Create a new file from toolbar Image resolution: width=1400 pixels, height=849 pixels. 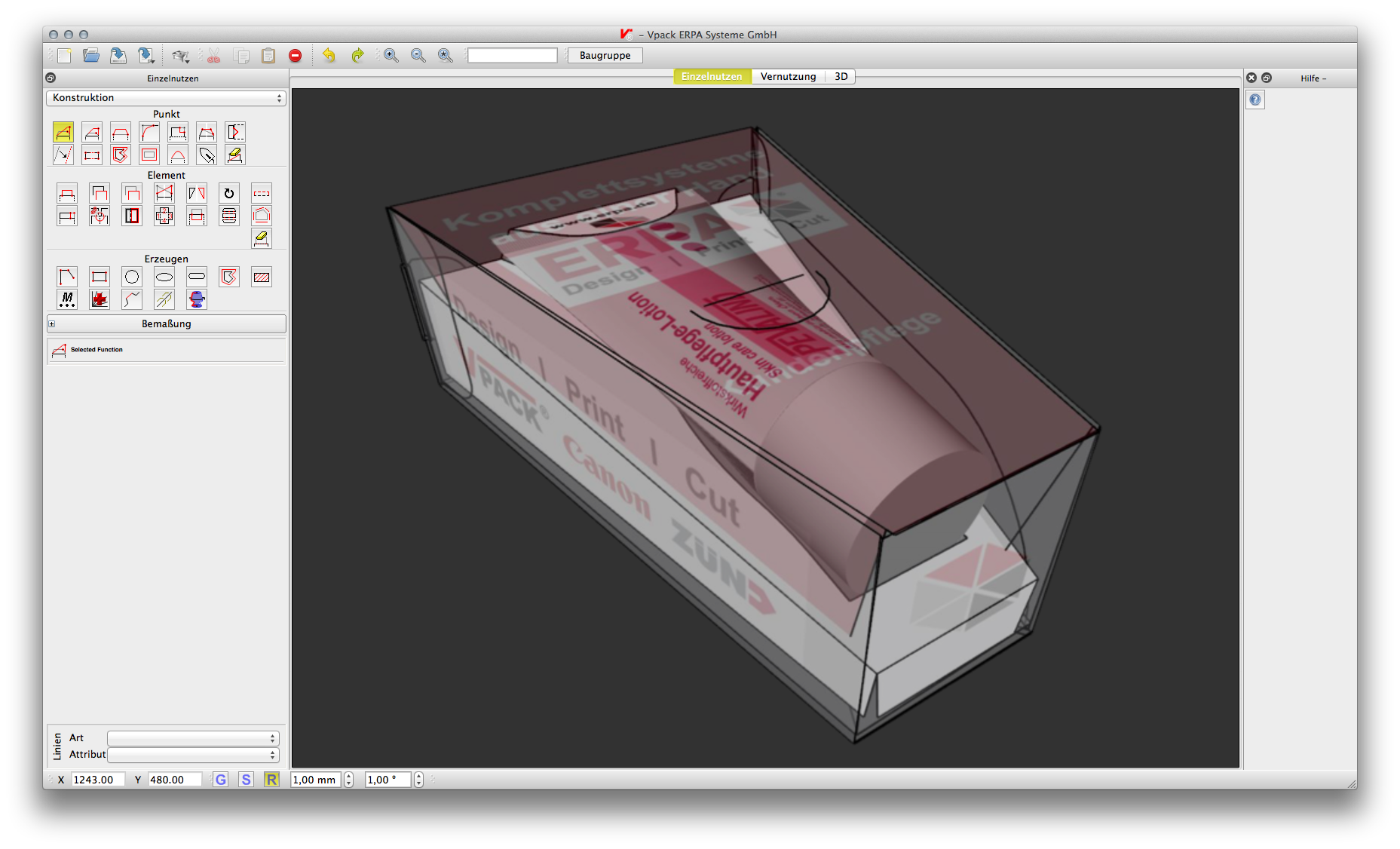point(64,55)
